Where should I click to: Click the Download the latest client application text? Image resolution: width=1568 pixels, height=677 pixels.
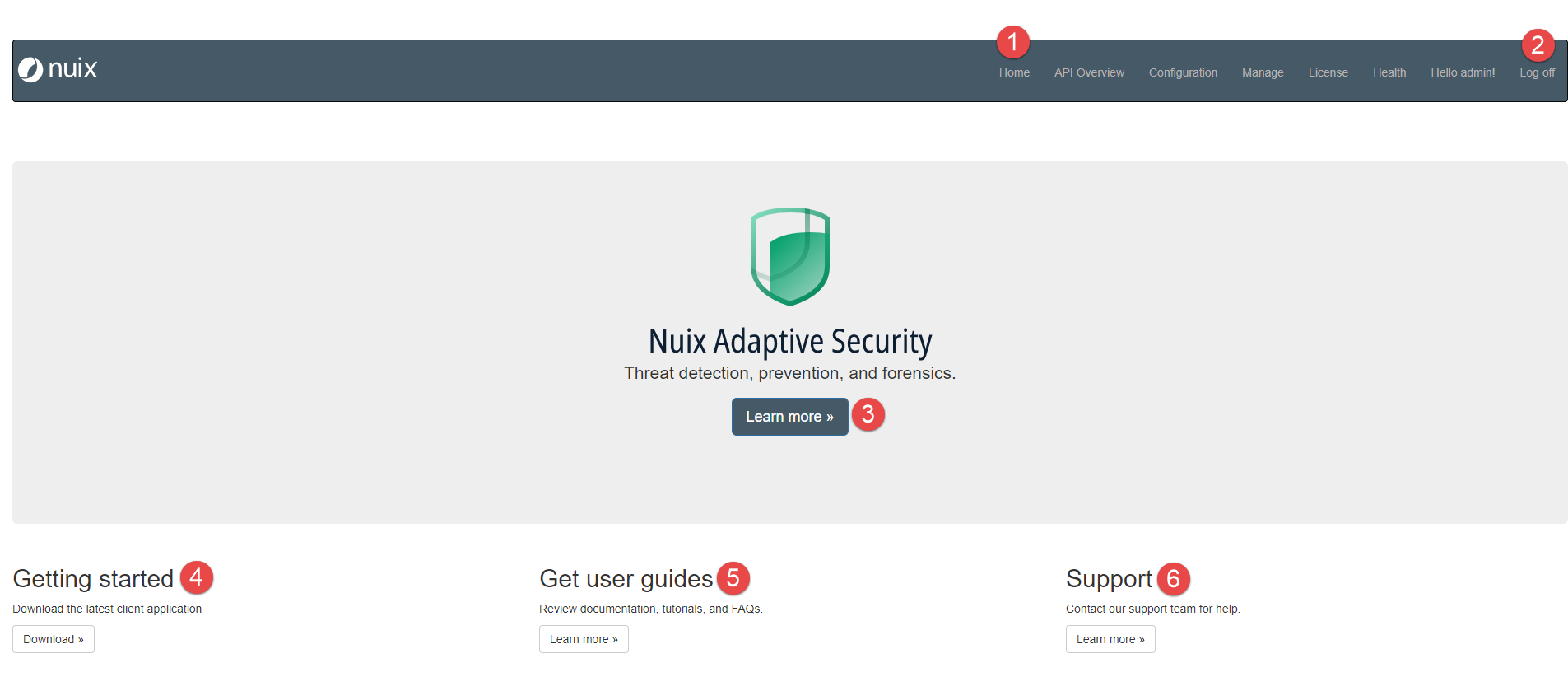(x=107, y=609)
